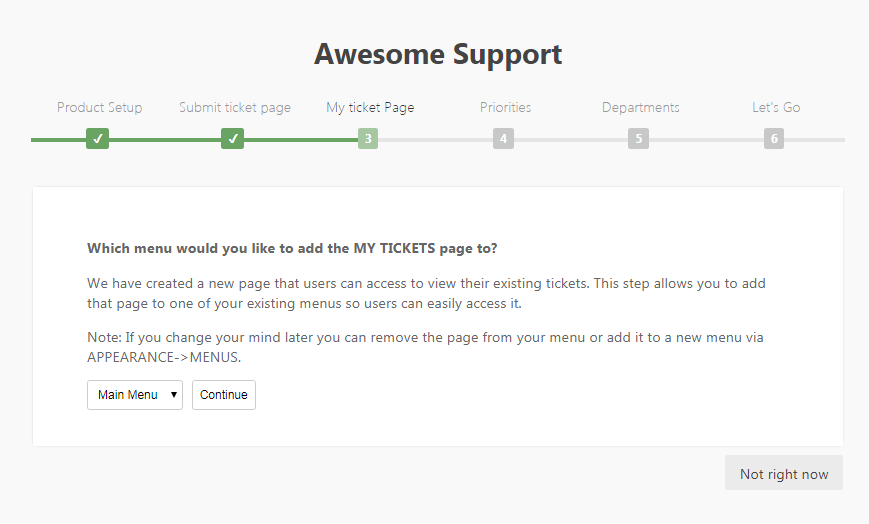Click the note mentioning APPEARANCE->MENUS
The width and height of the screenshot is (869, 524).
click(x=425, y=347)
